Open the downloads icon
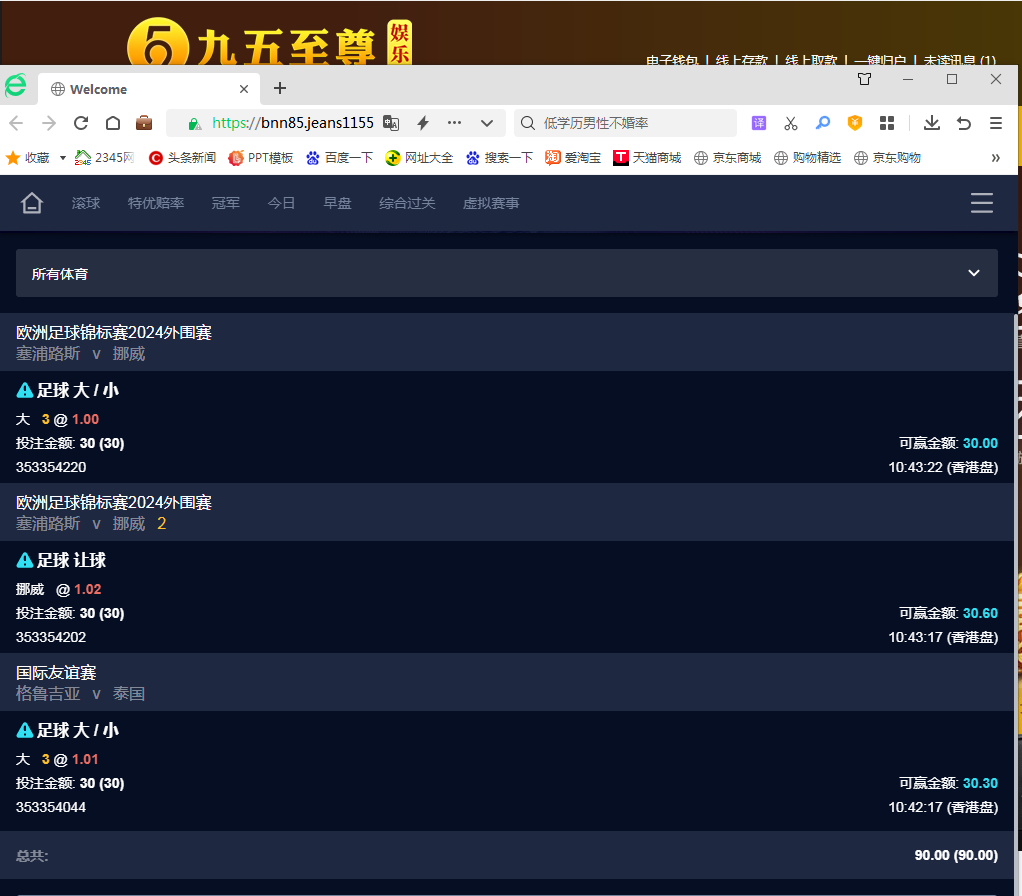 [932, 123]
